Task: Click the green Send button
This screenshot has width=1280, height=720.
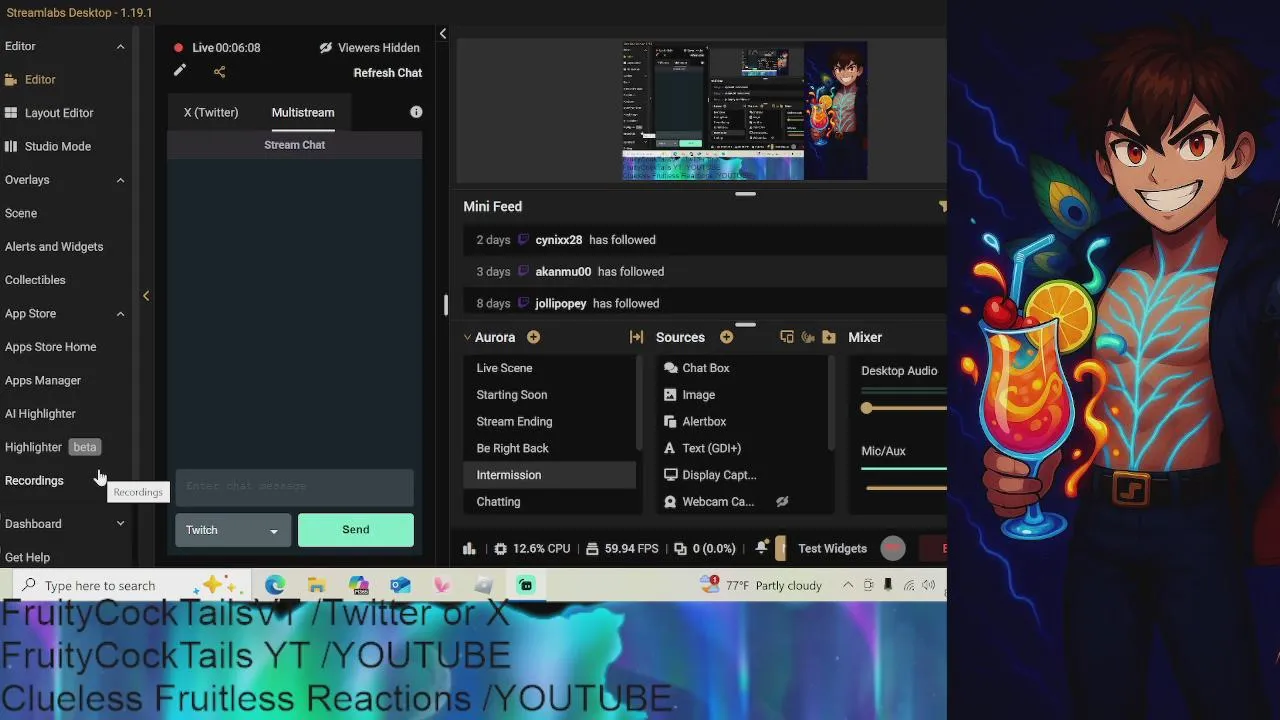Action: pos(356,530)
